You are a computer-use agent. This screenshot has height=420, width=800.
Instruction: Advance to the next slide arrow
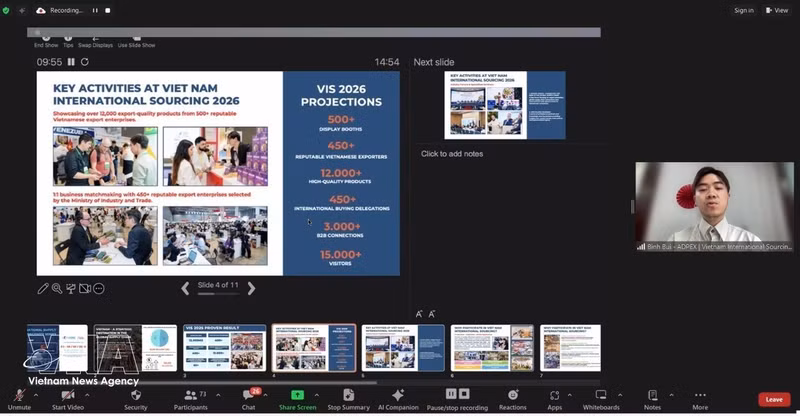251,288
